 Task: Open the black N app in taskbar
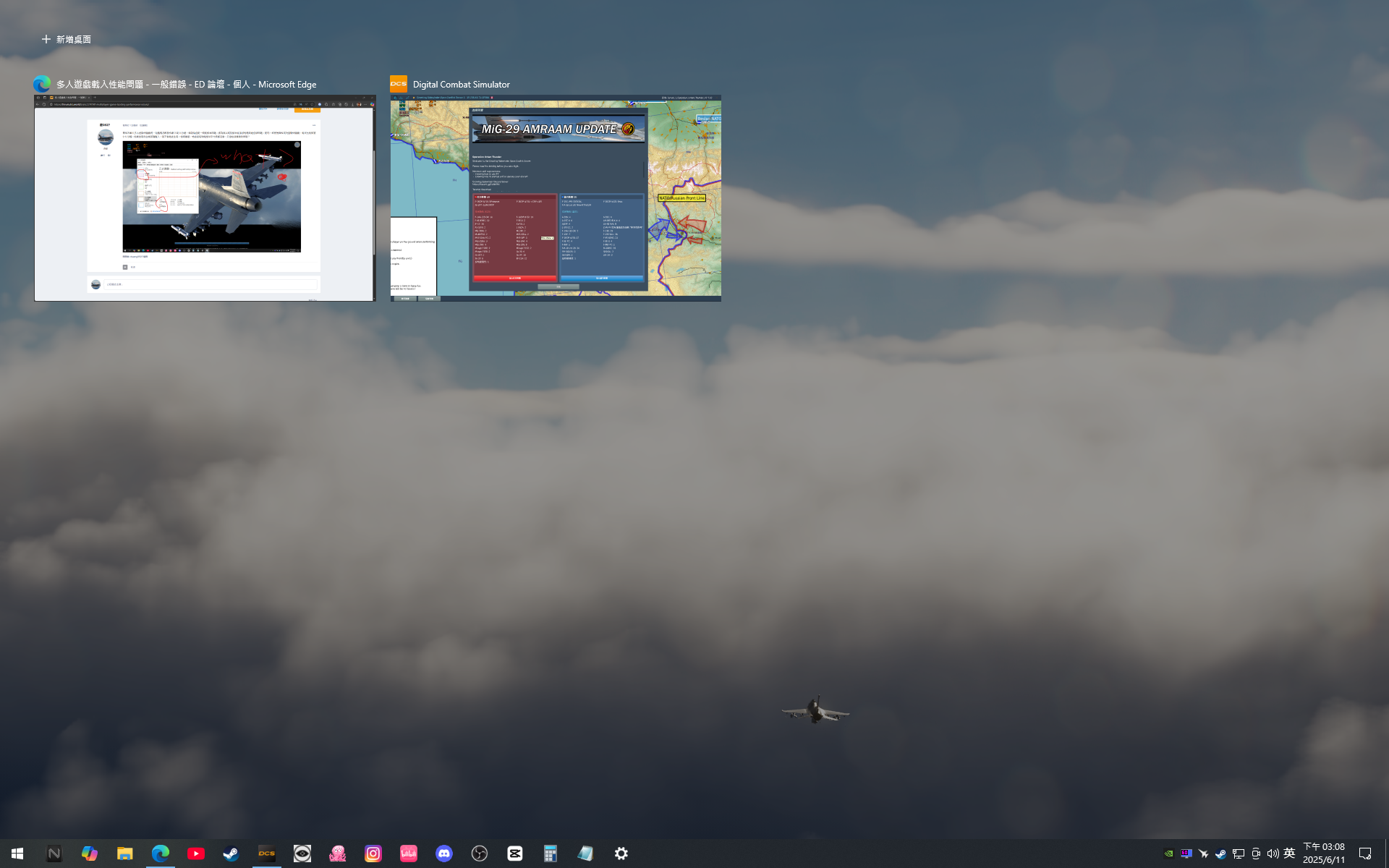pyautogui.click(x=54, y=854)
